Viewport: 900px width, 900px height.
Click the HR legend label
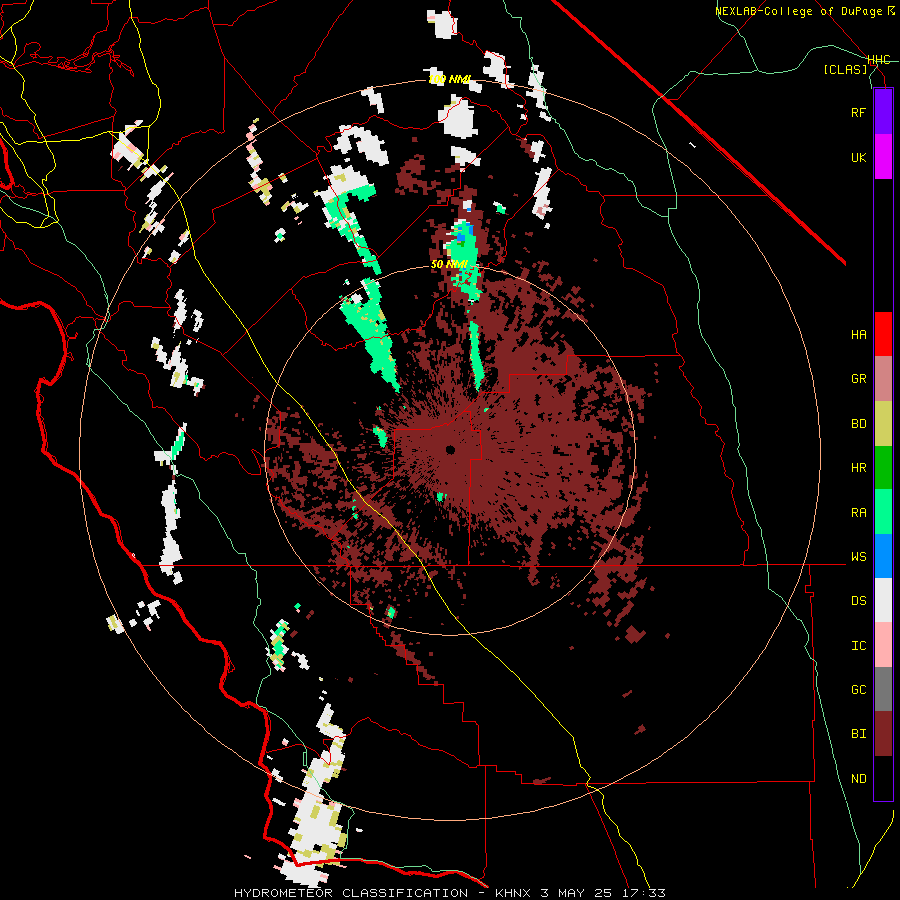858,468
